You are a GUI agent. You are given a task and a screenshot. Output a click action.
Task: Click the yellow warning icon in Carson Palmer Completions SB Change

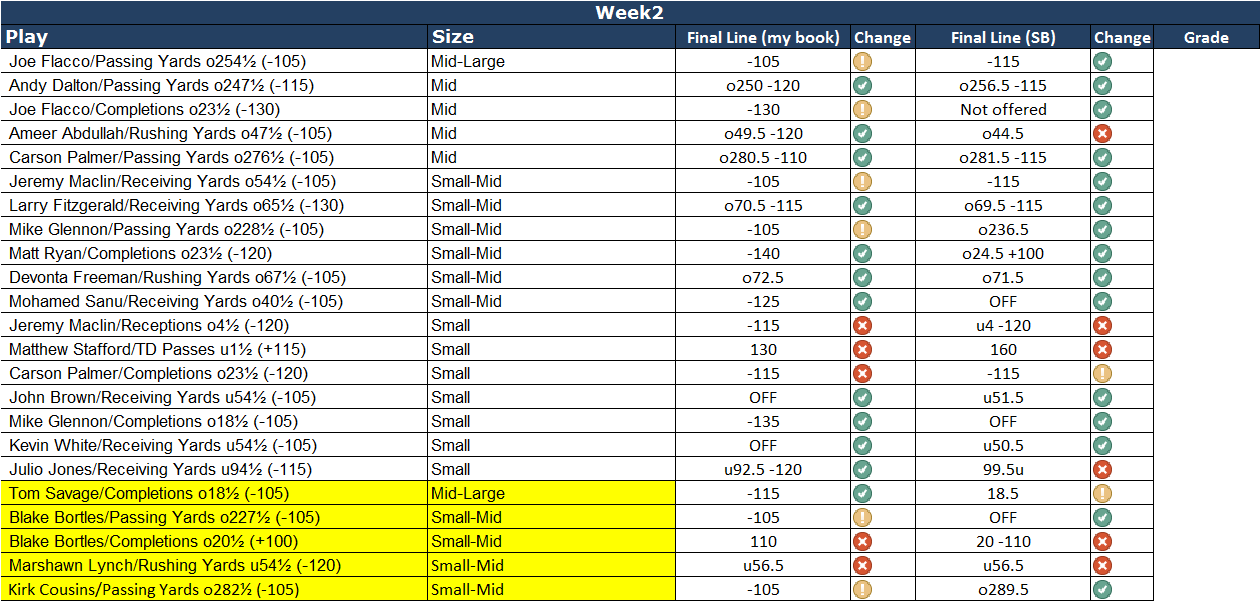click(1102, 373)
